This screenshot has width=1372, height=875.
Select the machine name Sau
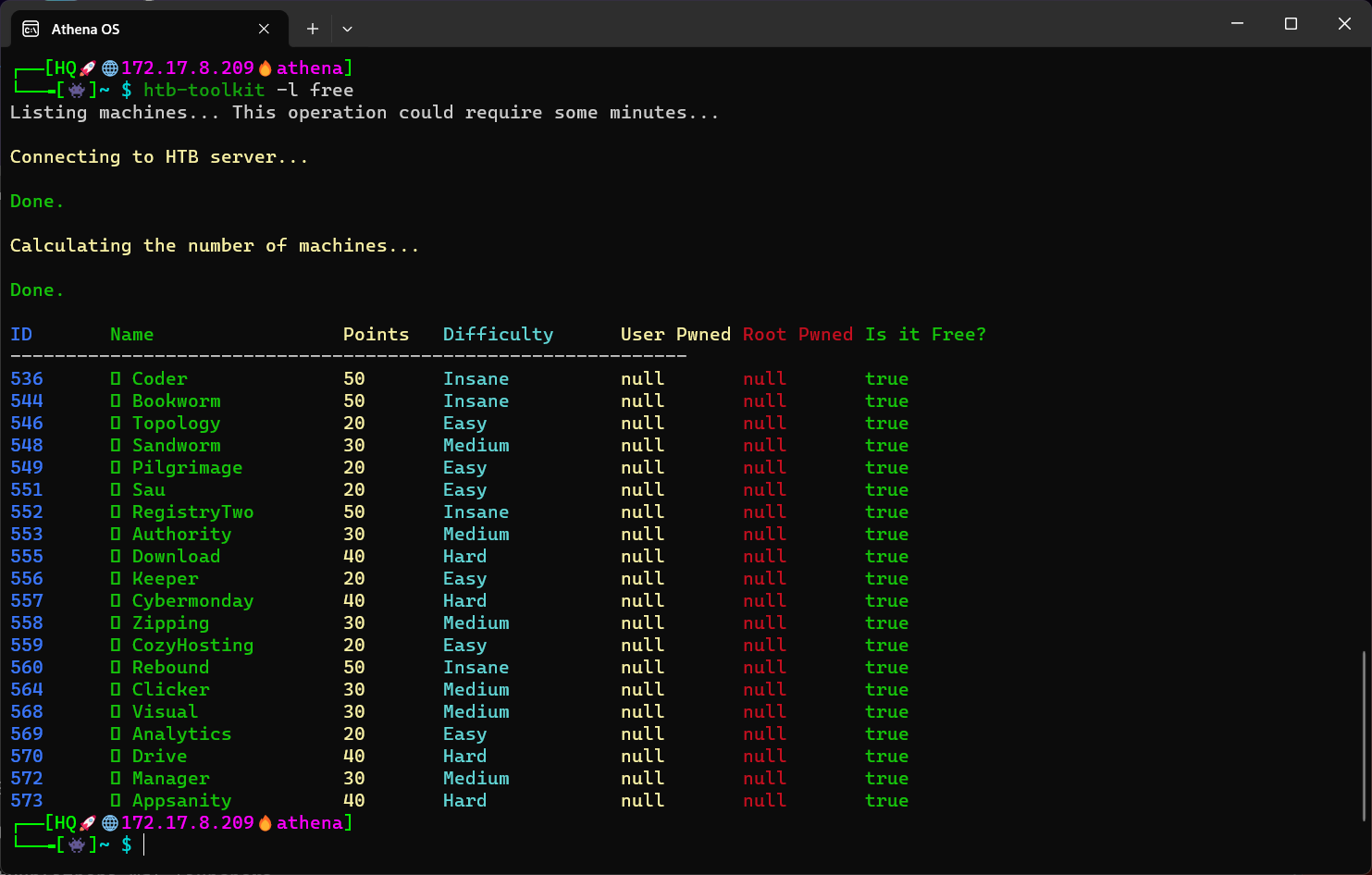[x=149, y=489]
